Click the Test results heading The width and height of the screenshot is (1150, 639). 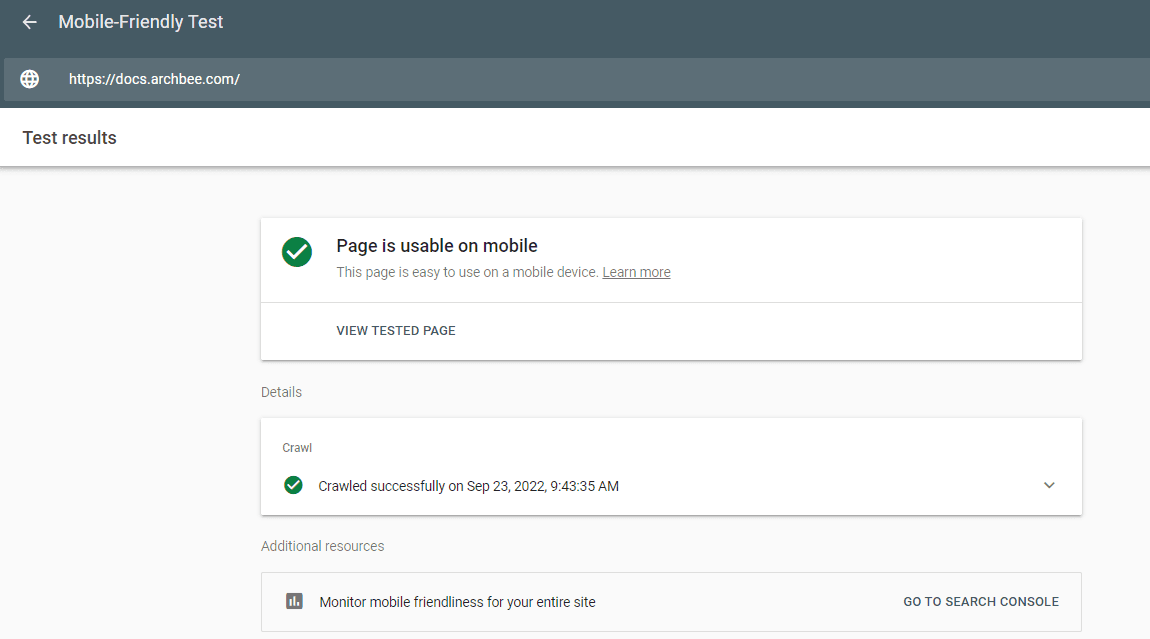[x=70, y=138]
